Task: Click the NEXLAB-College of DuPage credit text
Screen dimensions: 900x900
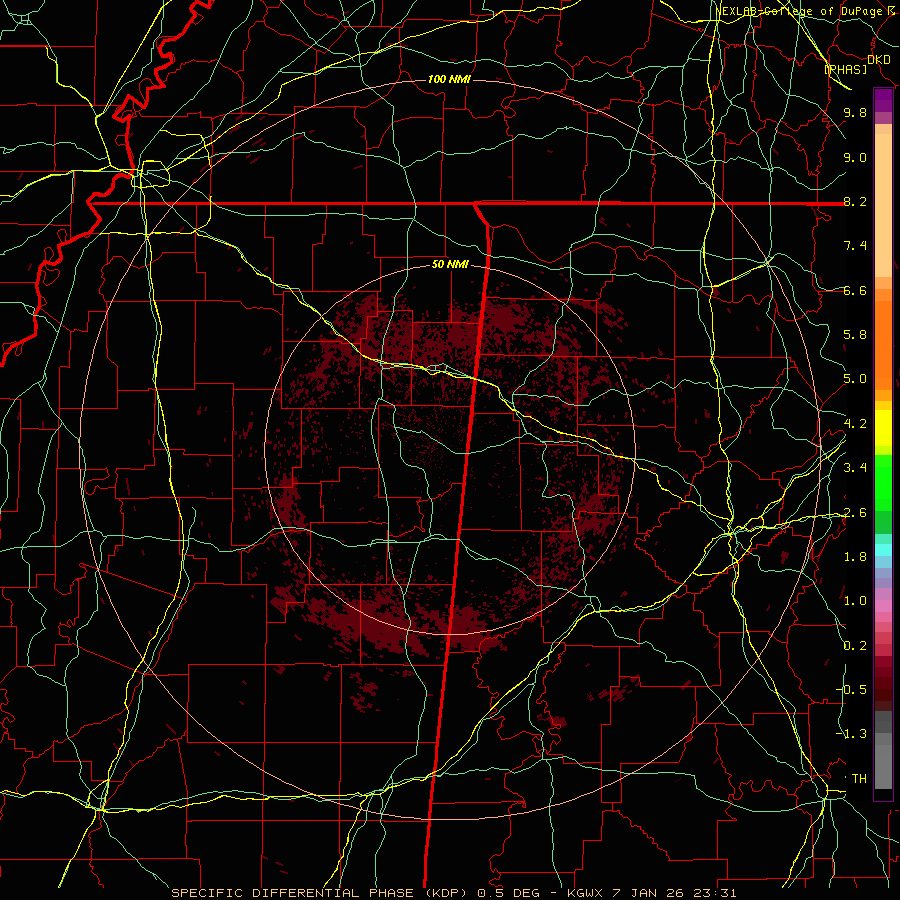Action: (807, 11)
